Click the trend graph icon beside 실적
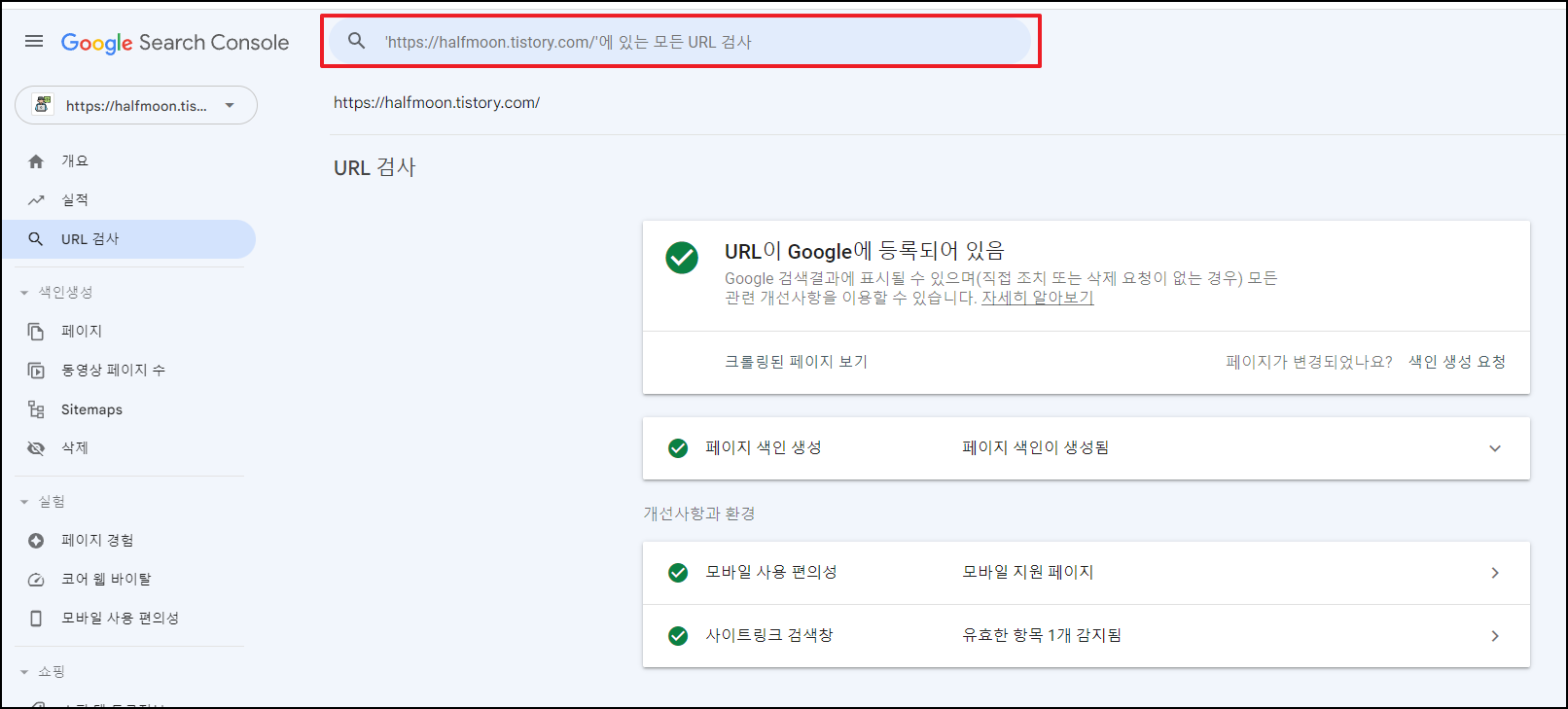 click(x=36, y=200)
